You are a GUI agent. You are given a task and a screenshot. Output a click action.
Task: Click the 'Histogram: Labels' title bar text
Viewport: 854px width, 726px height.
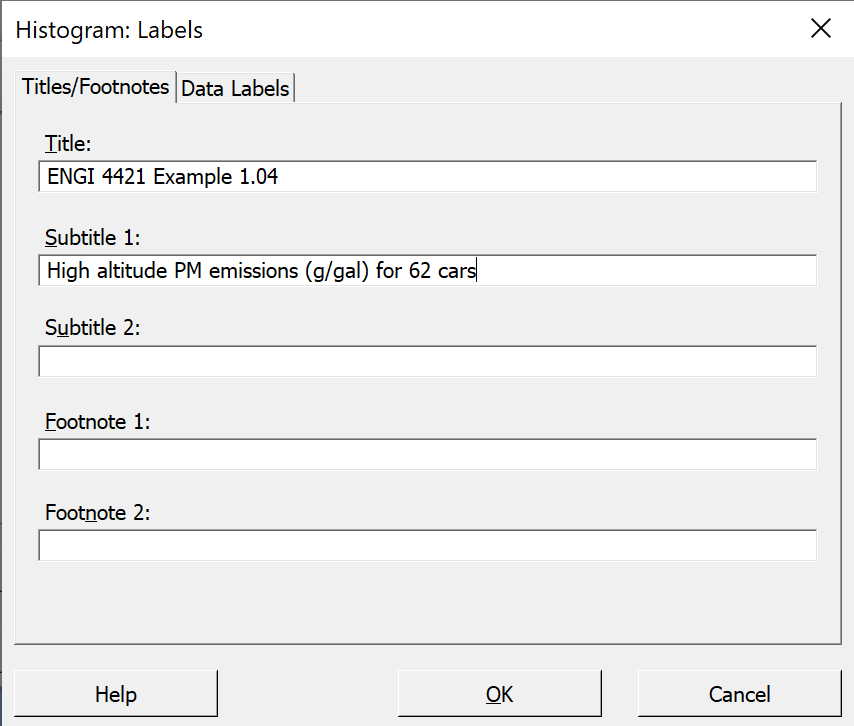(x=109, y=30)
